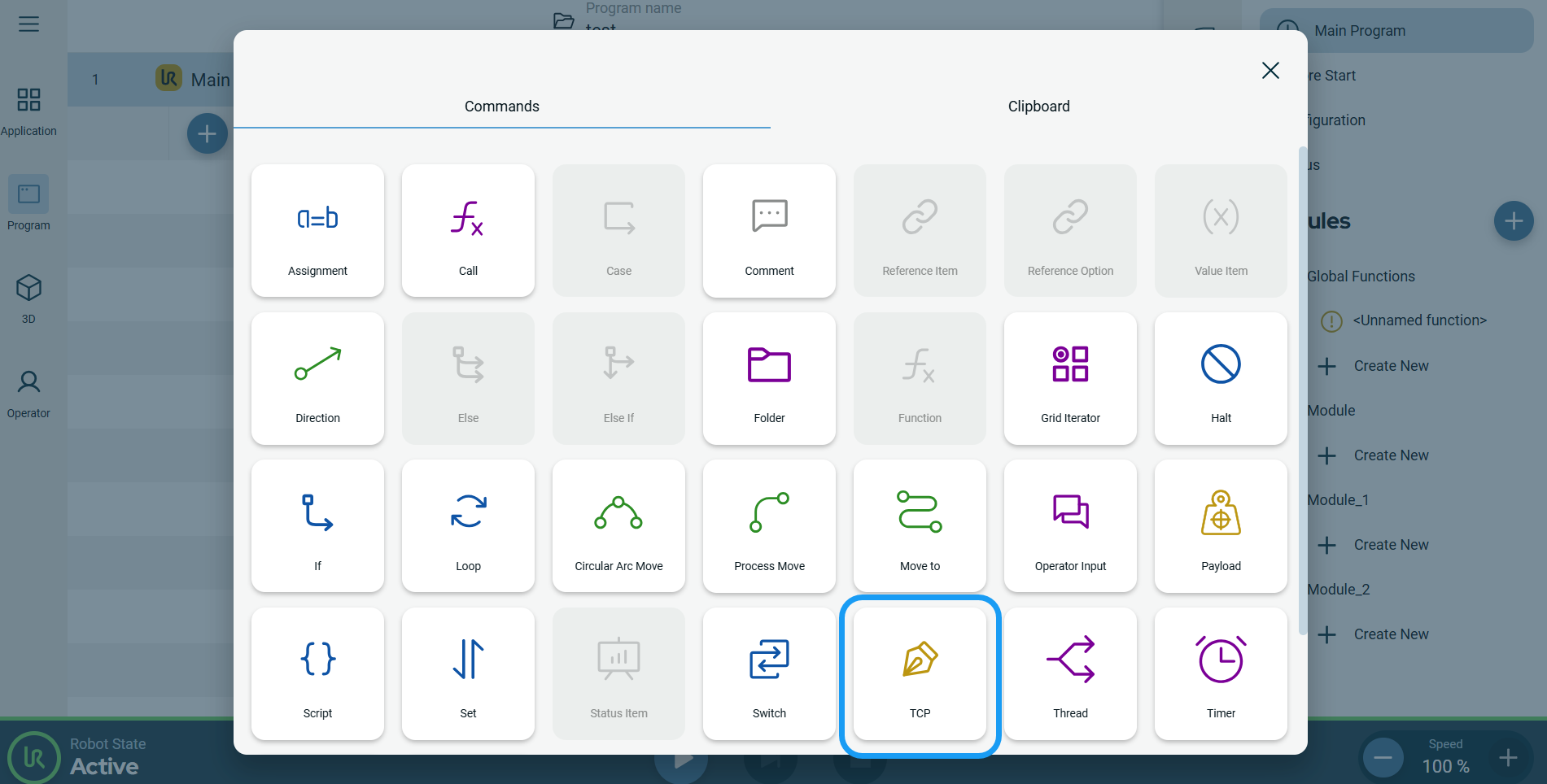The width and height of the screenshot is (1547, 784).
Task: Insert a Loop command
Action: 468,526
